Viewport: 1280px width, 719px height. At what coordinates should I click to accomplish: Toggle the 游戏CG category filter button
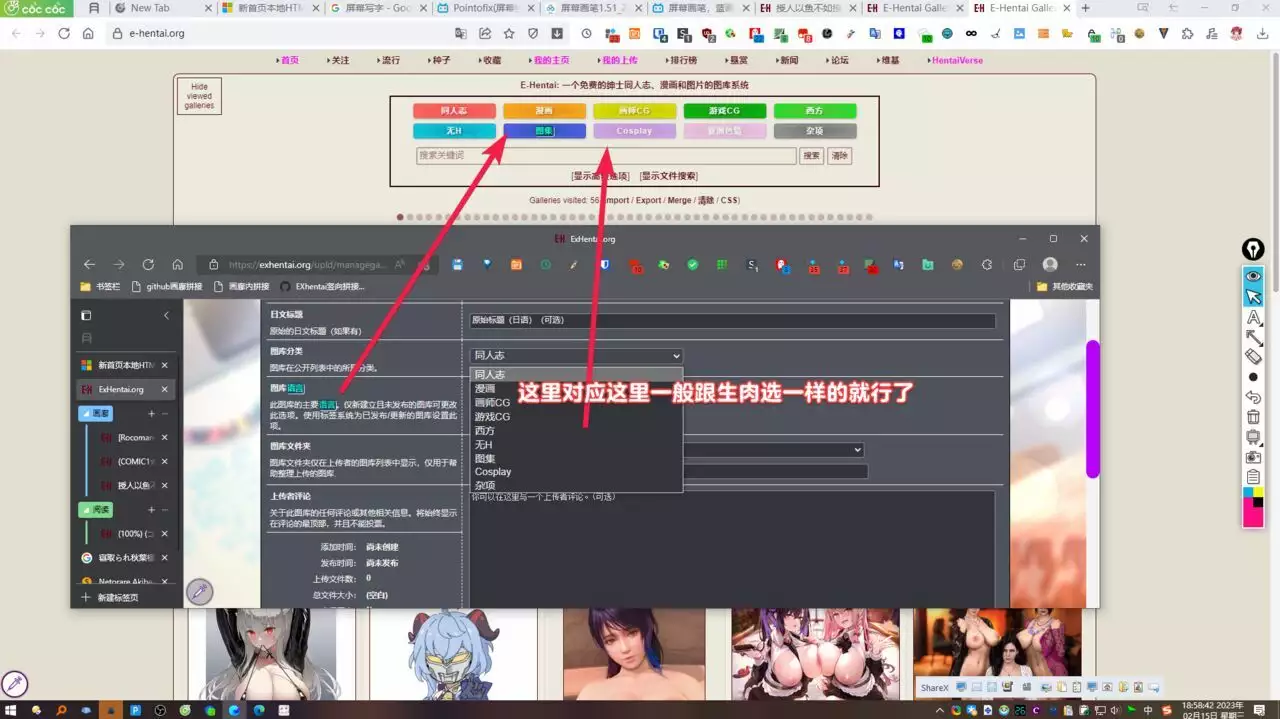click(x=724, y=111)
